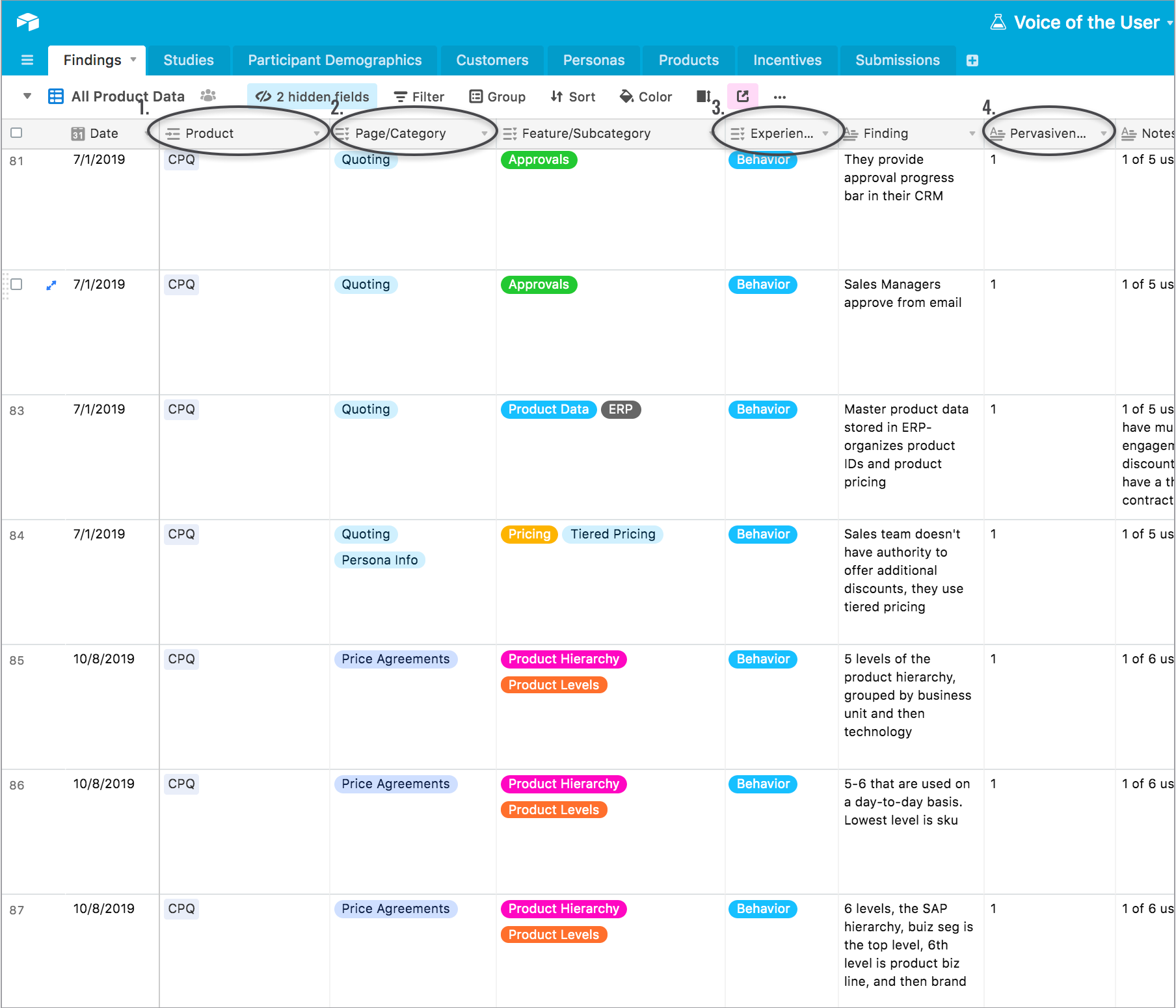The image size is (1176, 1008).
Task: Open the hamburger tables menu
Action: pyautogui.click(x=27, y=60)
